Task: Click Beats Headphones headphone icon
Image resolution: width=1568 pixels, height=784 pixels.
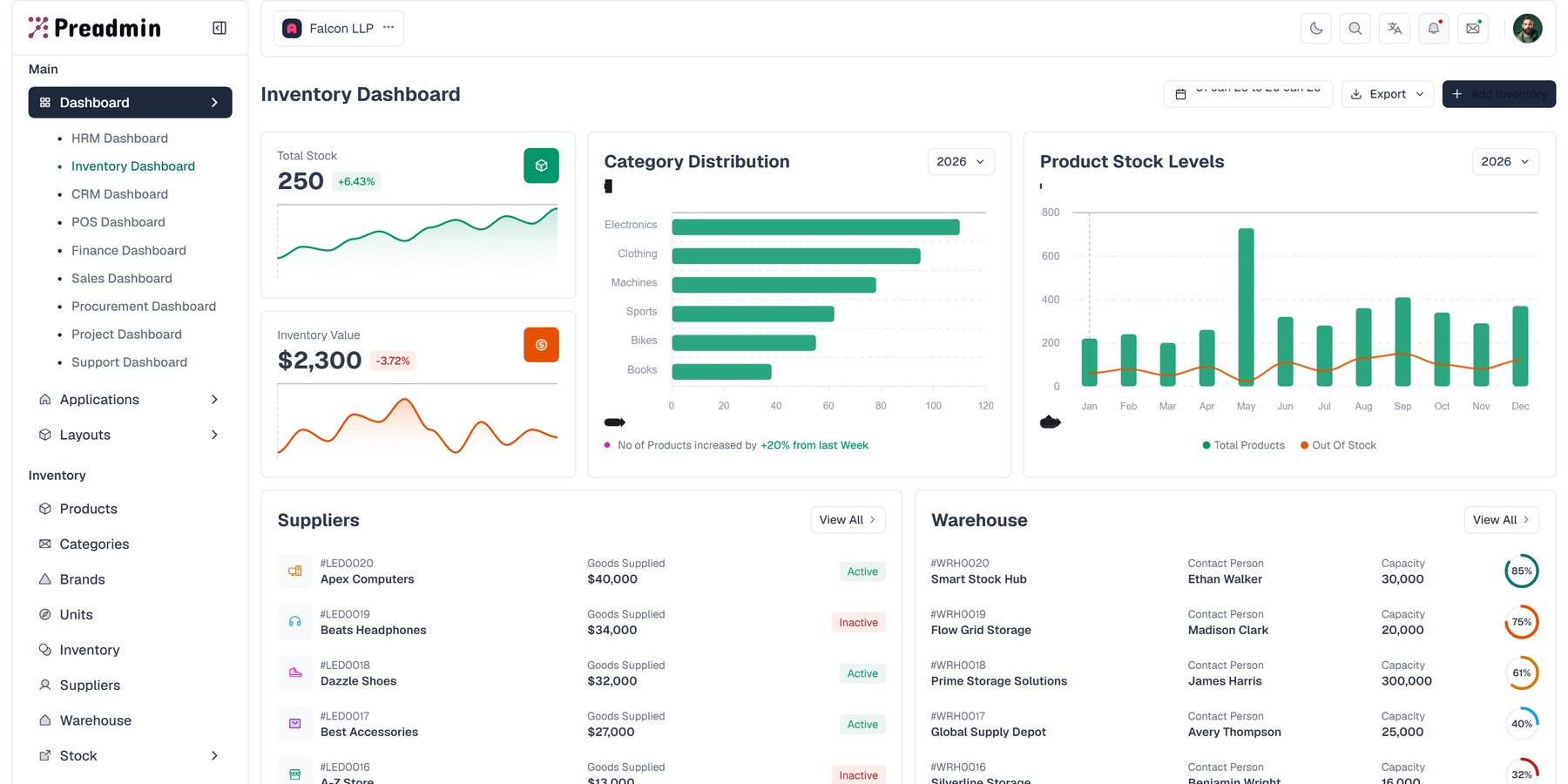Action: click(295, 622)
